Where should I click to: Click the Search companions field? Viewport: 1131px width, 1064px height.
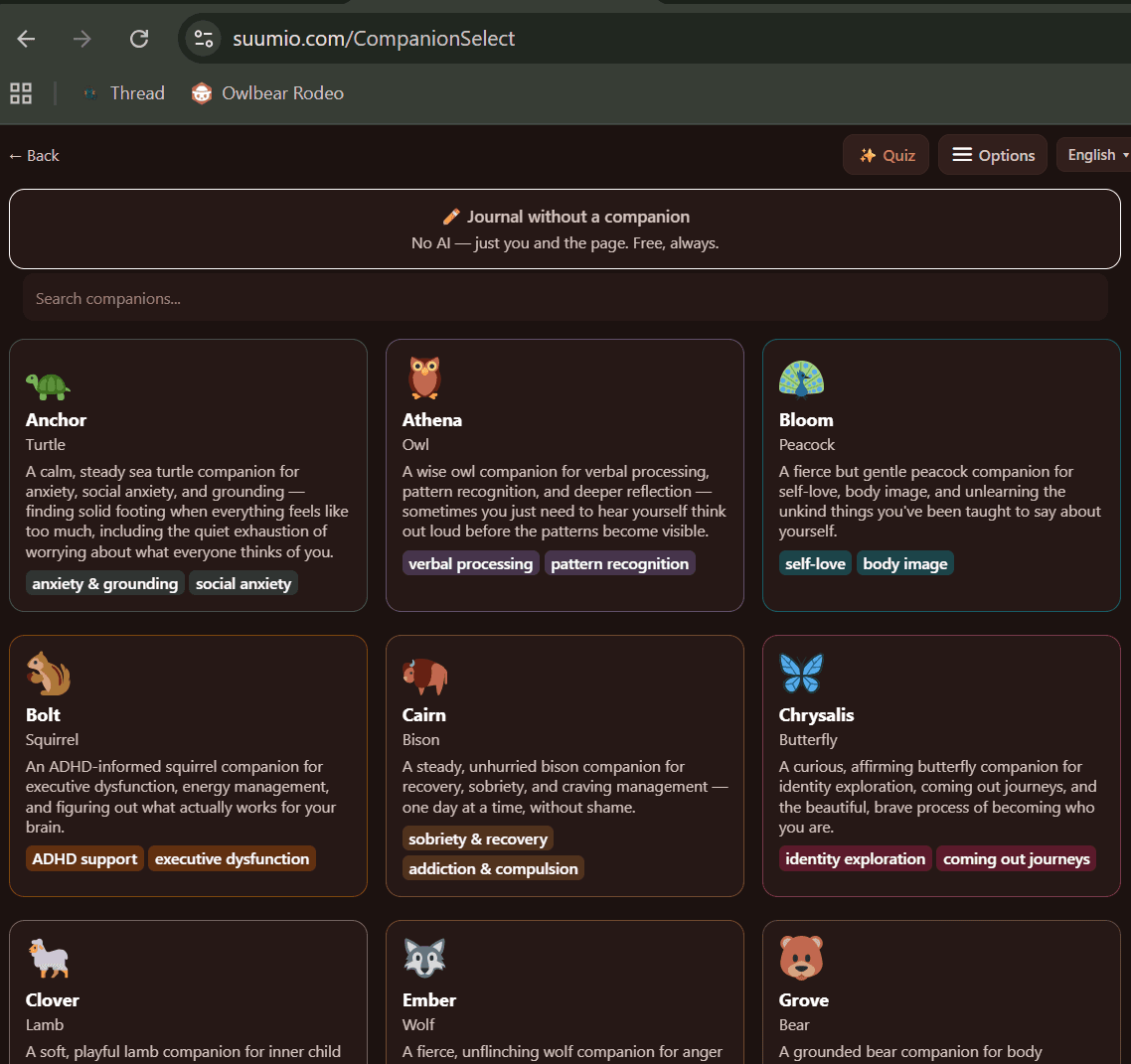(x=565, y=298)
